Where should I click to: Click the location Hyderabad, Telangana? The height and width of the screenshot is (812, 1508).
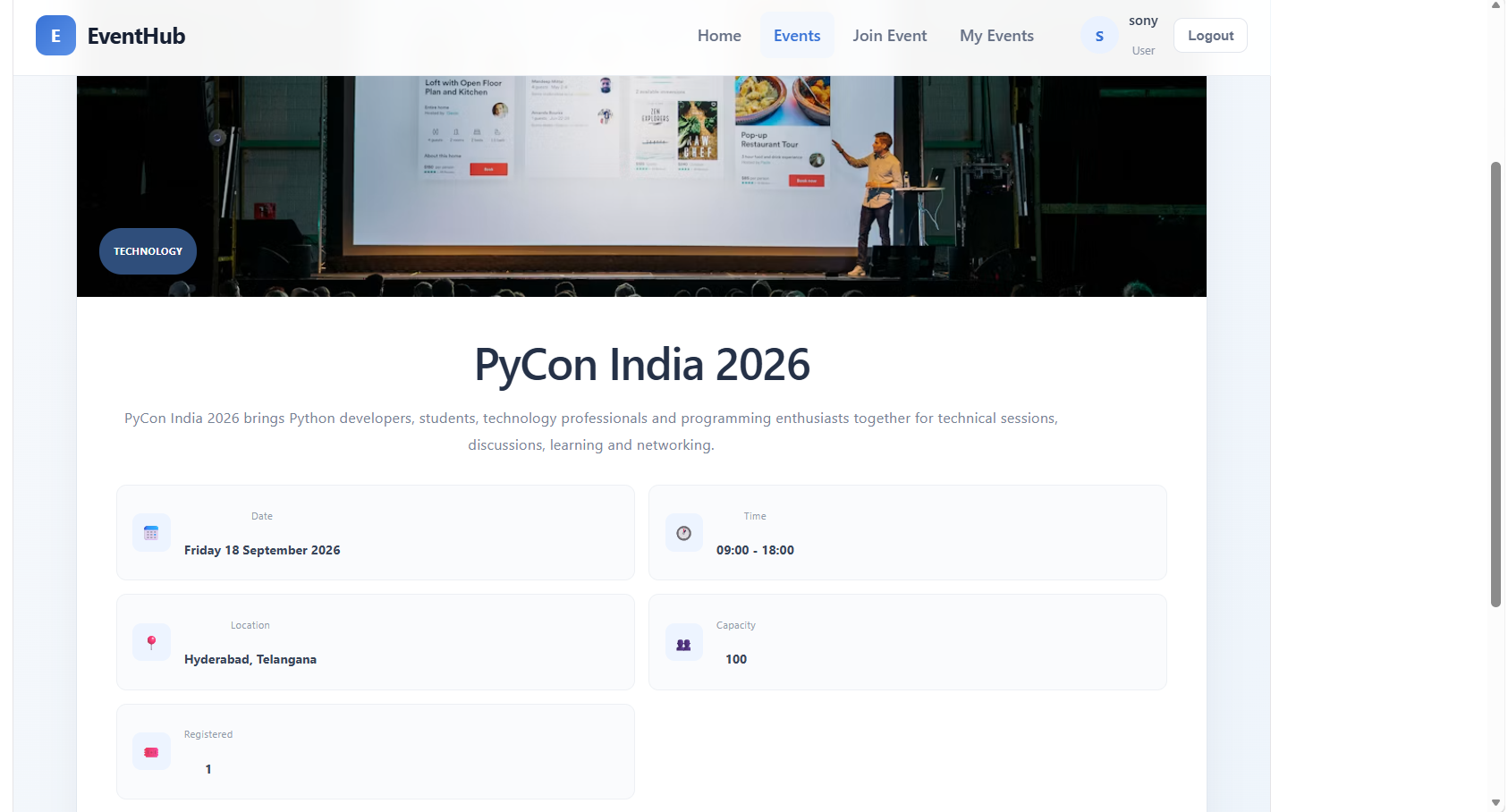(x=250, y=659)
